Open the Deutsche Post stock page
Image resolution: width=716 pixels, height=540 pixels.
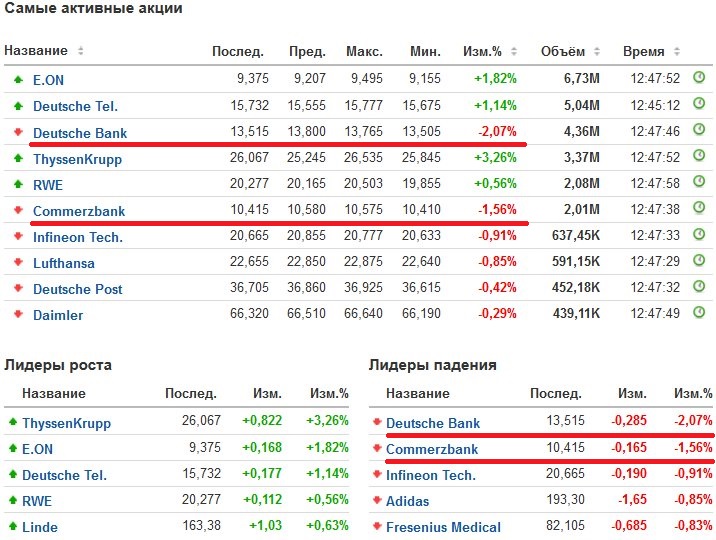click(x=77, y=289)
